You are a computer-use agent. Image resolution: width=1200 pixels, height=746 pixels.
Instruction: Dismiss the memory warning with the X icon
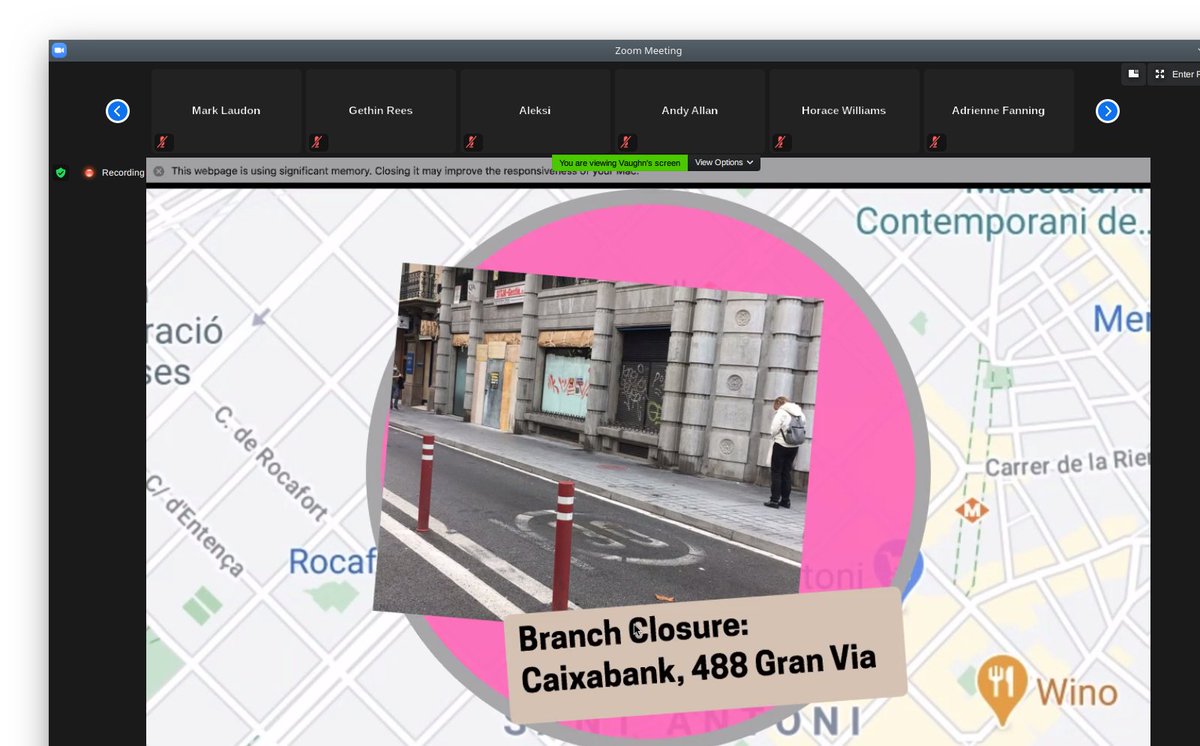click(159, 171)
